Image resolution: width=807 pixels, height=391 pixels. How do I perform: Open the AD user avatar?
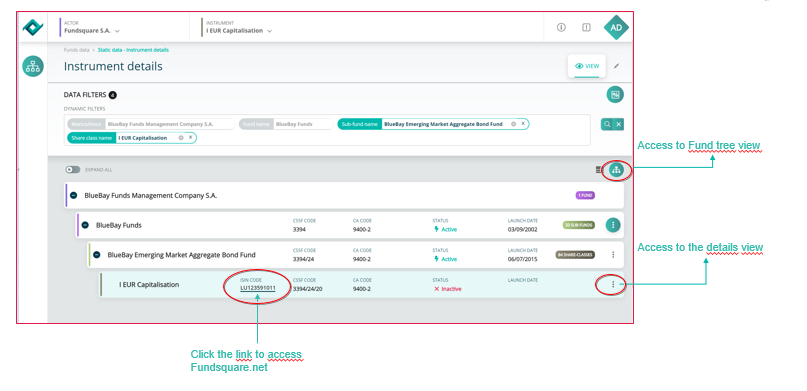click(x=616, y=28)
